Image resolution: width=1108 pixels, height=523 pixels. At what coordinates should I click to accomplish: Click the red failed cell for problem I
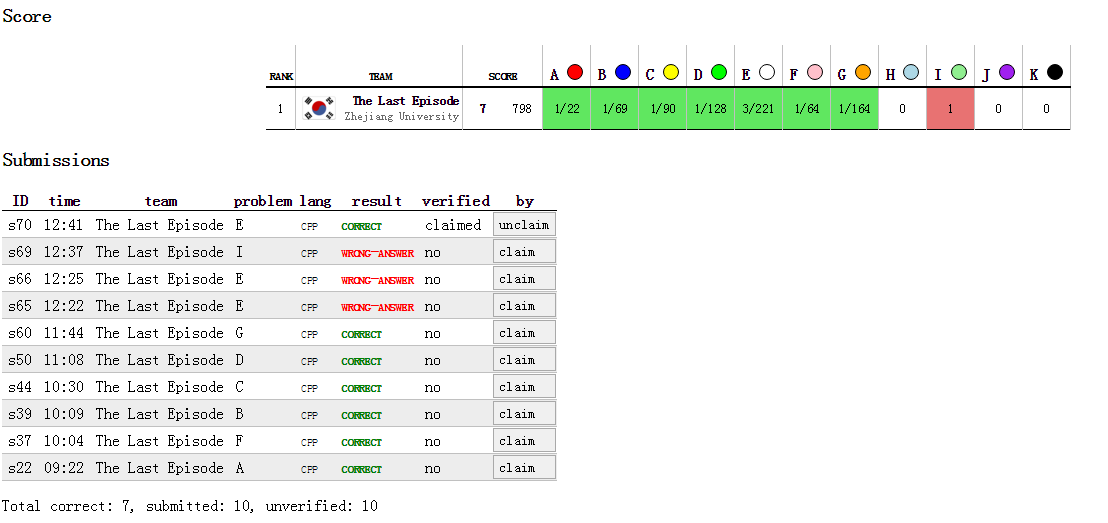point(950,109)
